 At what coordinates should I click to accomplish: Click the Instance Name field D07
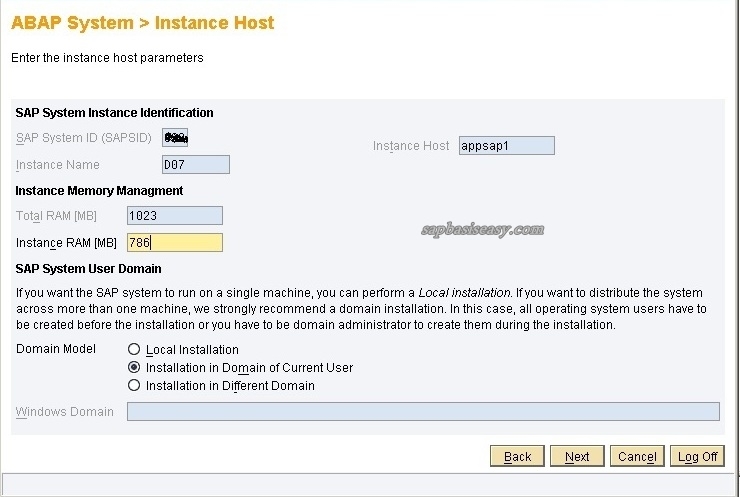[x=196, y=165]
